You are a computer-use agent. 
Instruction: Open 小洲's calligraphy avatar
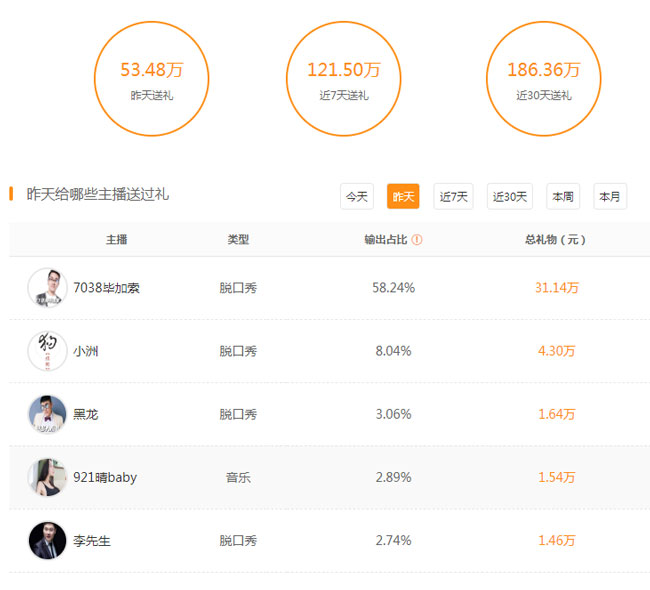tap(47, 351)
